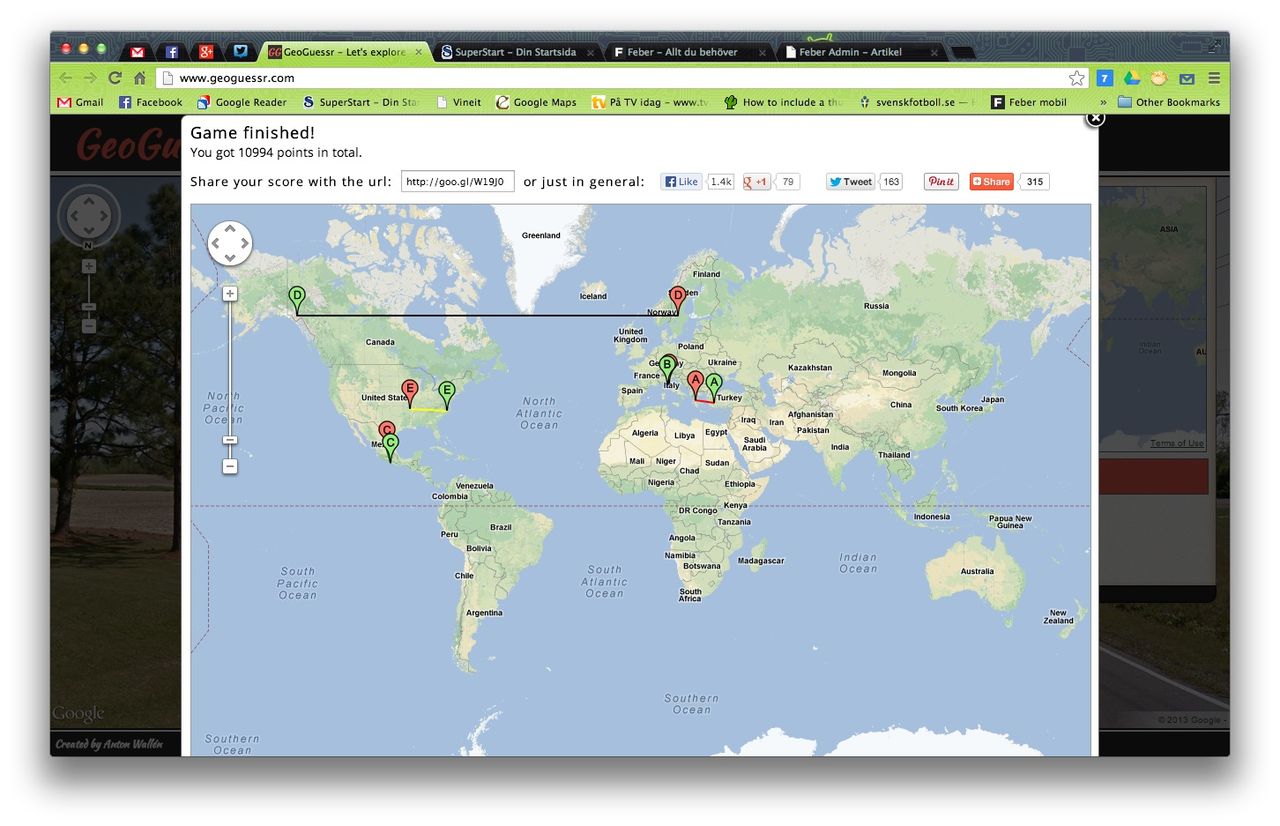The image size is (1280, 826).
Task: Select the green B marker over Italy
Action: tap(667, 369)
